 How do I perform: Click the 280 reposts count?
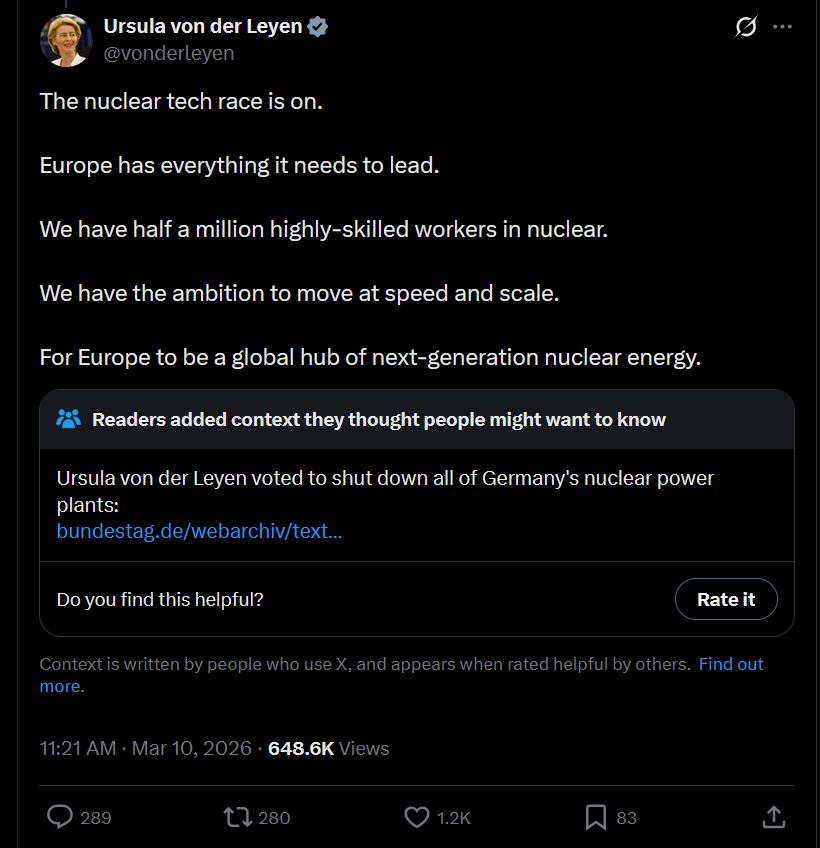point(274,818)
